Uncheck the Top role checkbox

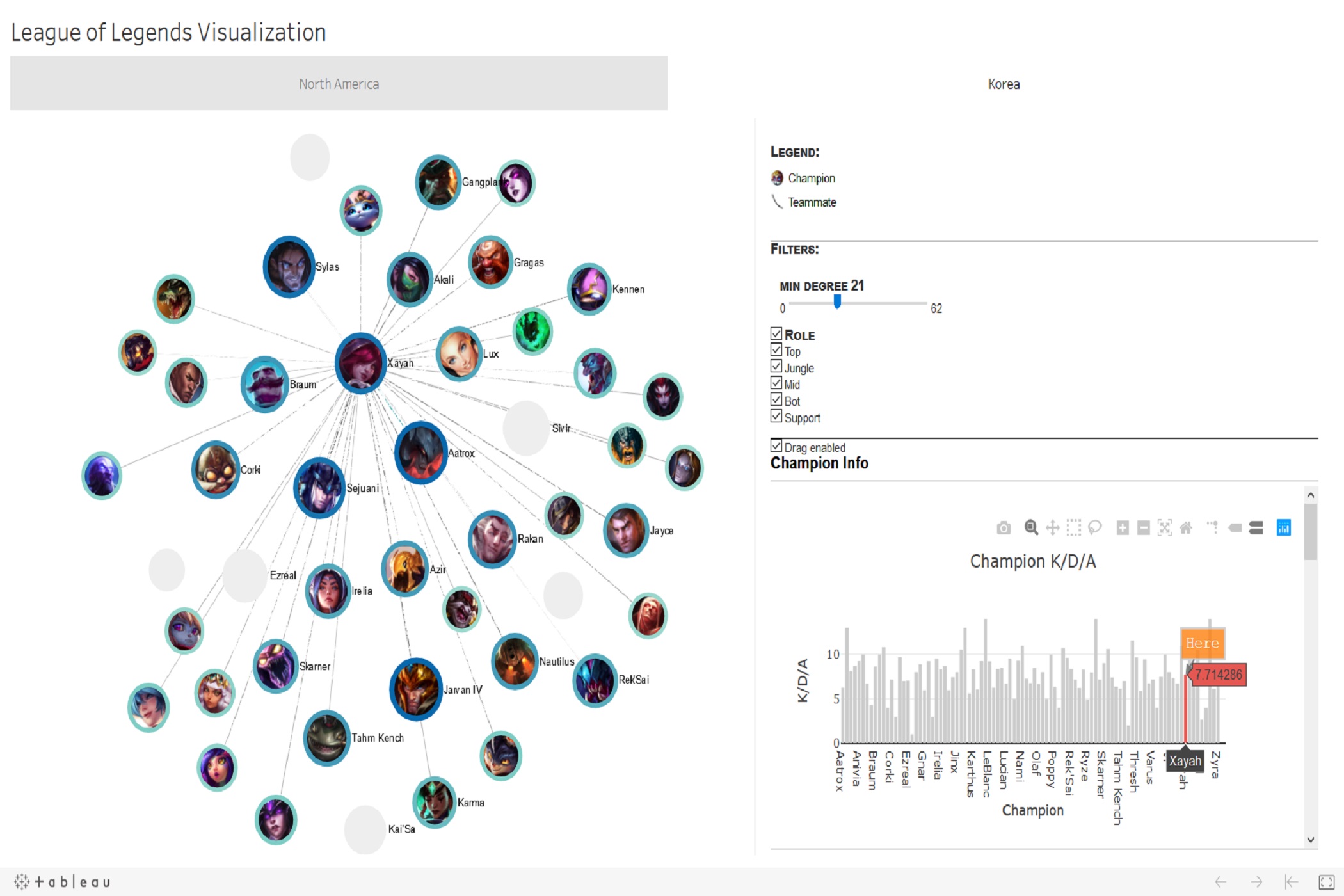click(x=776, y=350)
